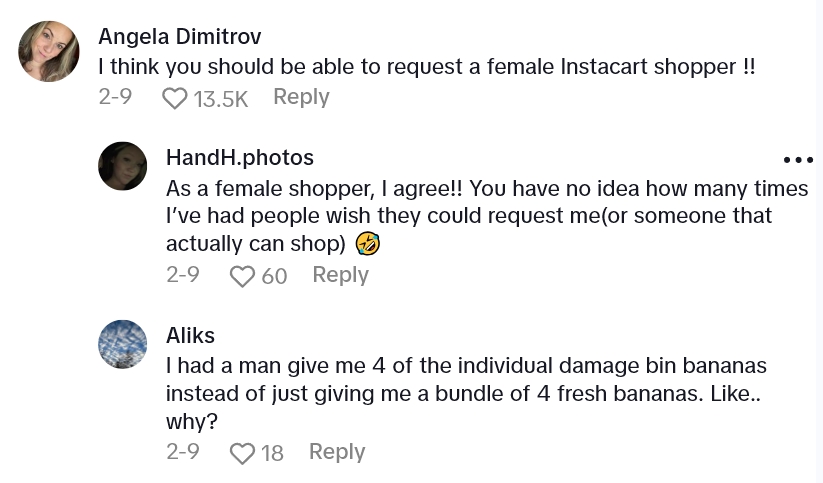The image size is (823, 483).
Task: Open Angela Dimitrov's profile picture
Action: point(48,51)
